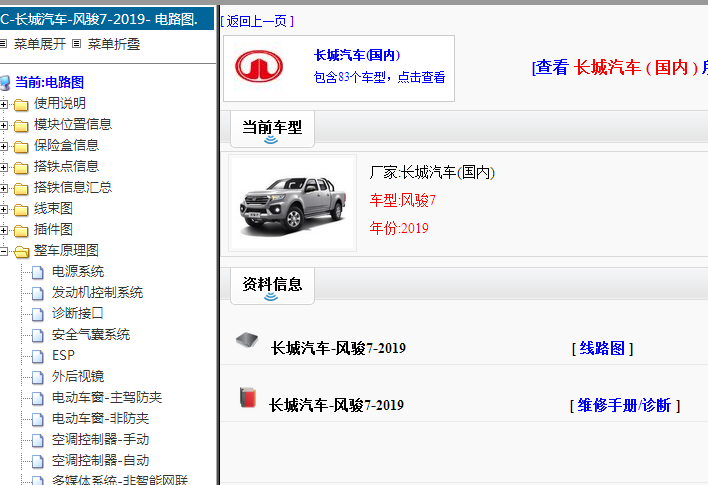Screen dimensions: 708x485
Task: Click the 查看 长城汽车(国内) link
Action: [x=620, y=68]
